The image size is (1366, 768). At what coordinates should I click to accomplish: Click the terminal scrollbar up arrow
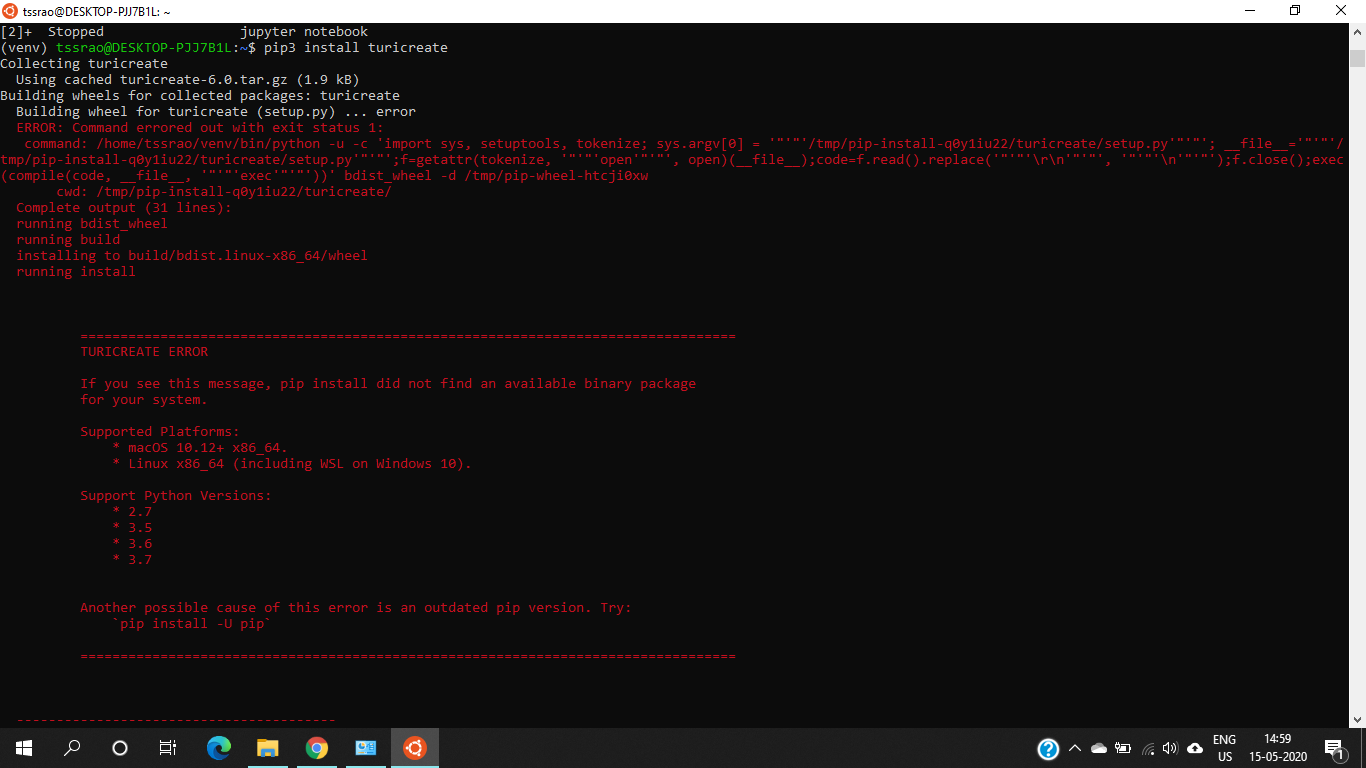tap(1359, 29)
